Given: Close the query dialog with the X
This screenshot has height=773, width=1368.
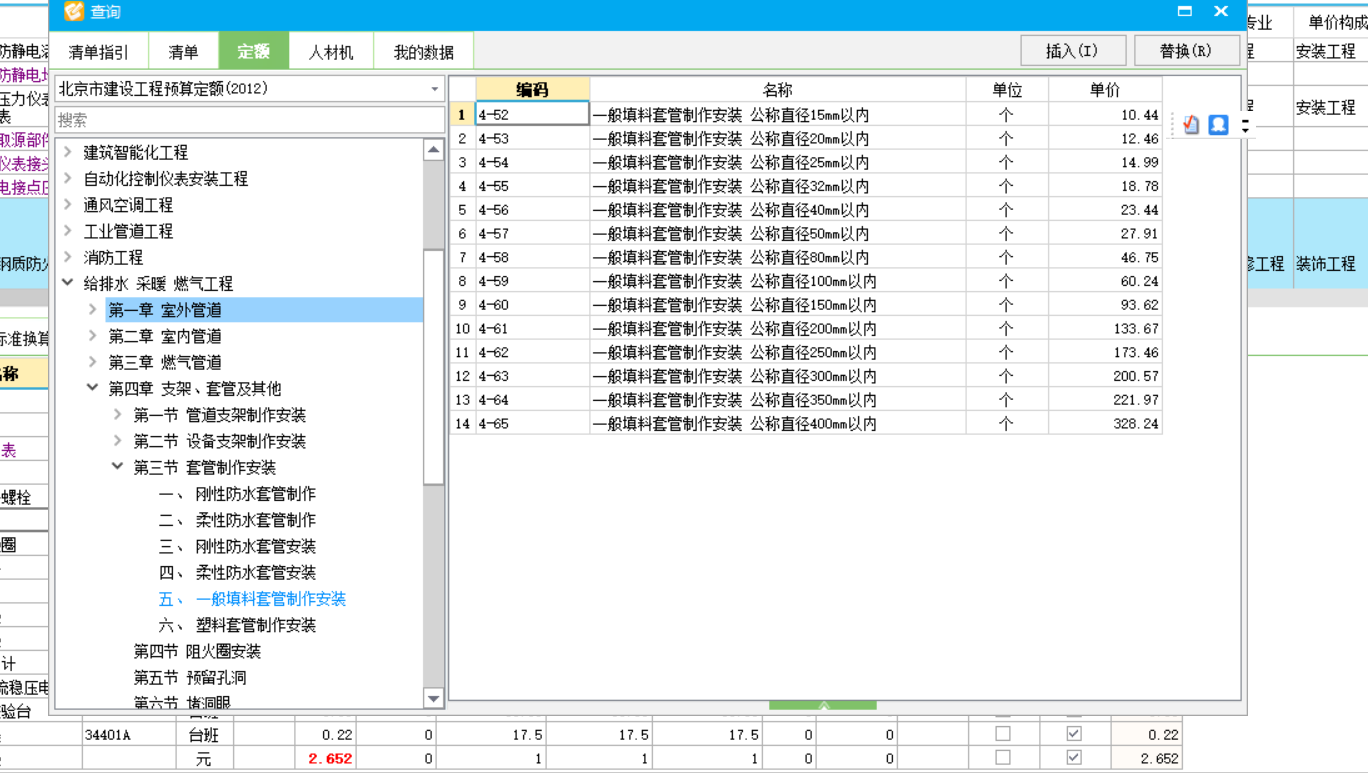Looking at the screenshot, I should pyautogui.click(x=1221, y=12).
